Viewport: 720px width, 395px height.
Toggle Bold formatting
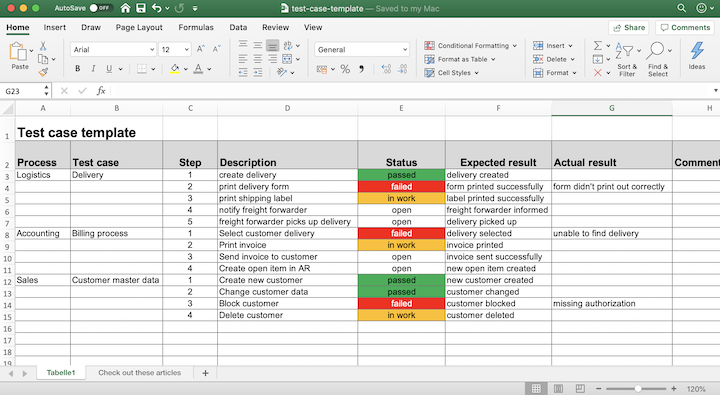pyautogui.click(x=78, y=69)
